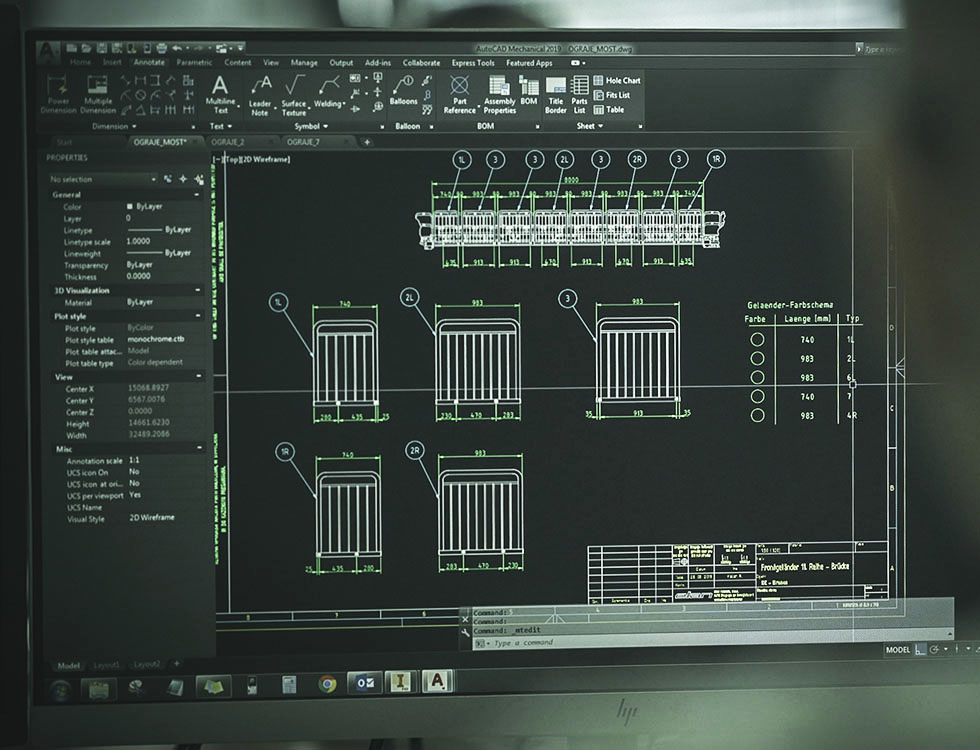Collapse the General properties section
Viewport: 980px width, 750px height.
pyautogui.click(x=197, y=195)
